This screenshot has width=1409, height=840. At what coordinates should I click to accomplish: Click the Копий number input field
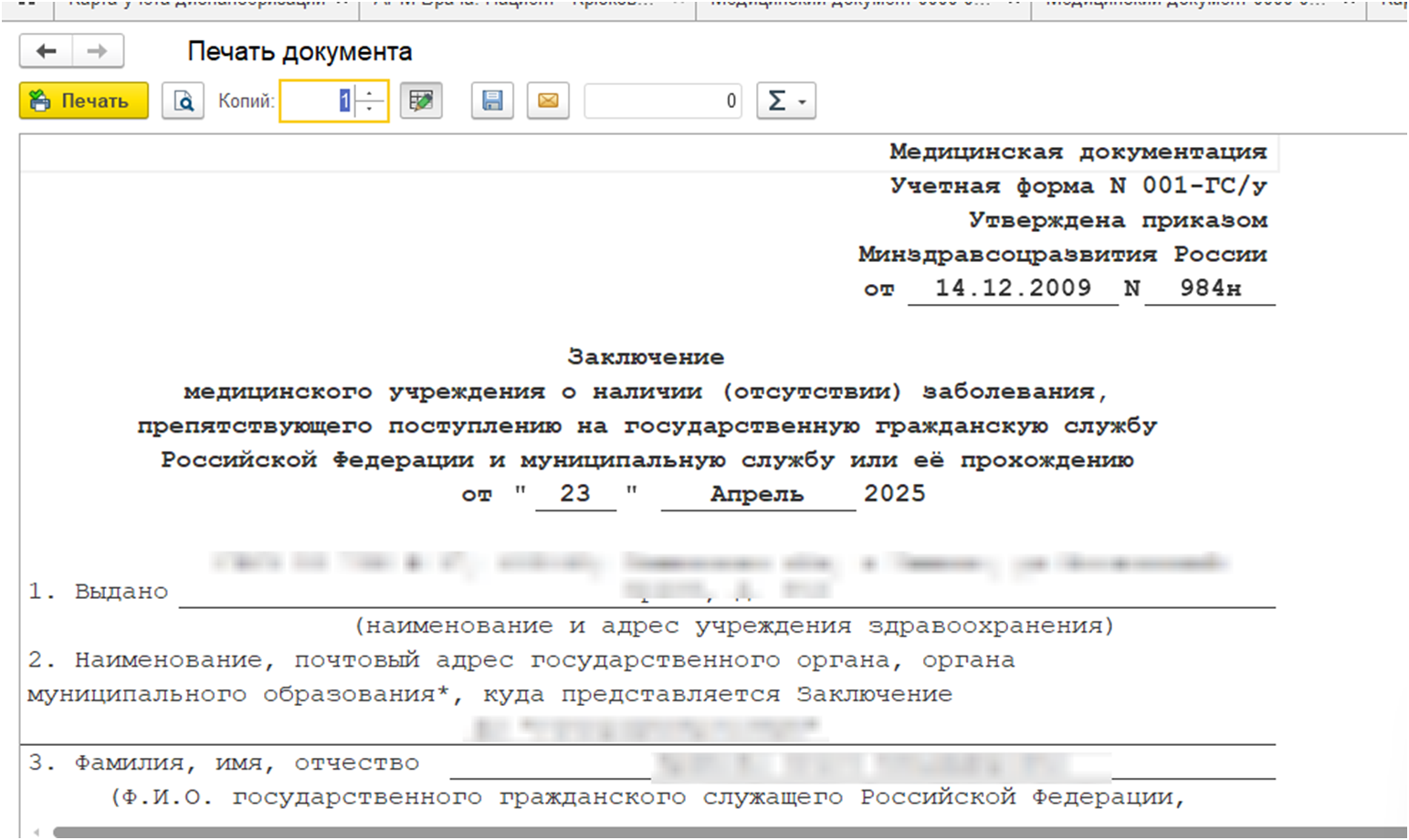pos(315,100)
